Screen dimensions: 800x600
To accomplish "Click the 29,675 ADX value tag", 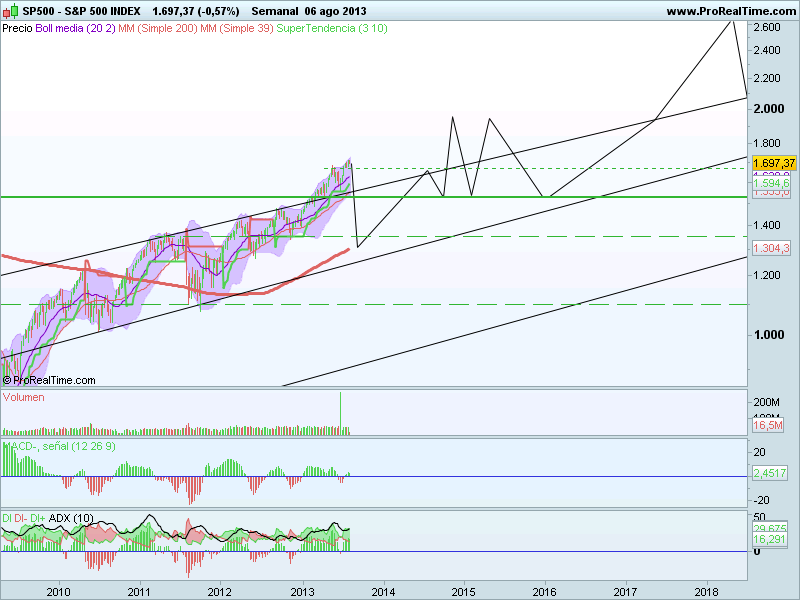I will 769,528.
